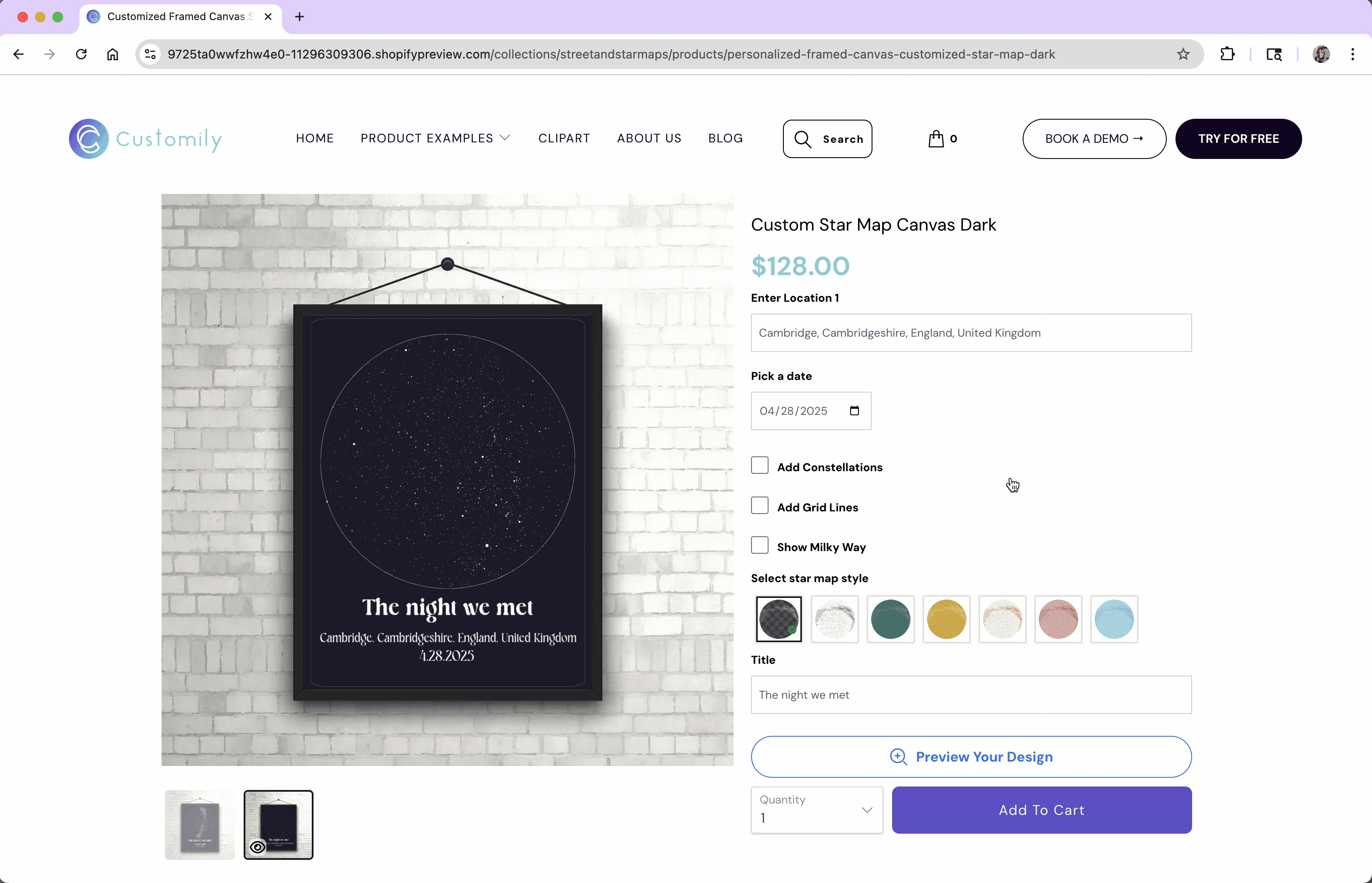The height and width of the screenshot is (883, 1372).
Task: Expand the Product Examples menu
Action: (435, 138)
